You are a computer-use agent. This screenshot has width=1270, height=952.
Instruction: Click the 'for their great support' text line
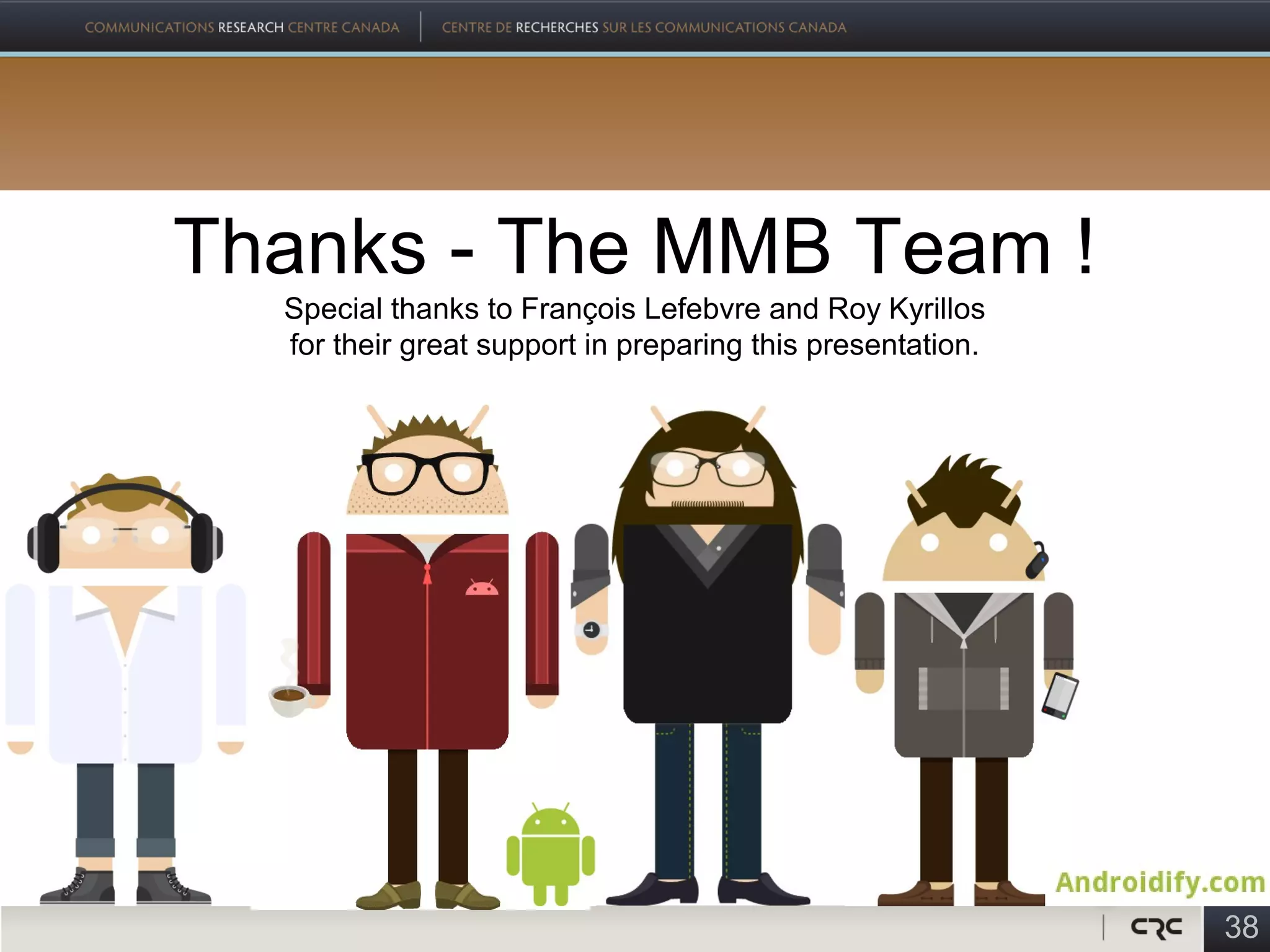(634, 345)
